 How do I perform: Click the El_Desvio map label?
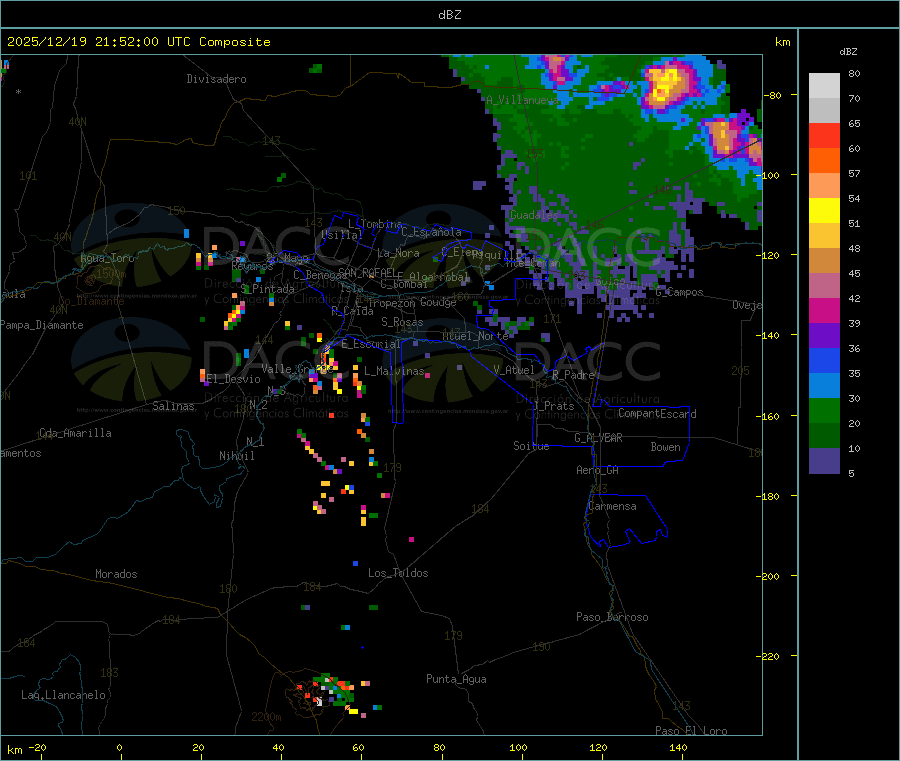(x=233, y=379)
